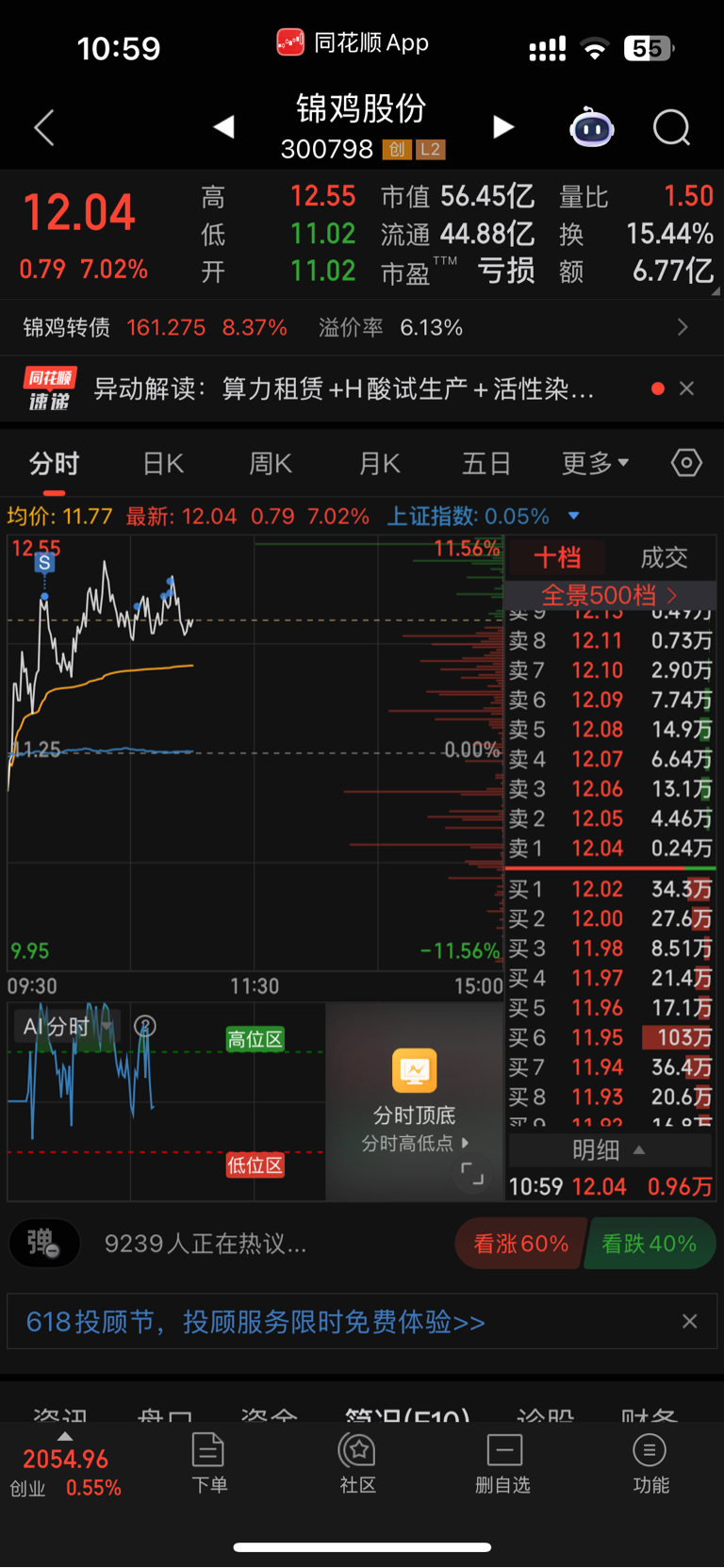This screenshot has height=1568, width=724.
Task: Expand the 创业 index bar arrow
Action: pyautogui.click(x=64, y=1436)
